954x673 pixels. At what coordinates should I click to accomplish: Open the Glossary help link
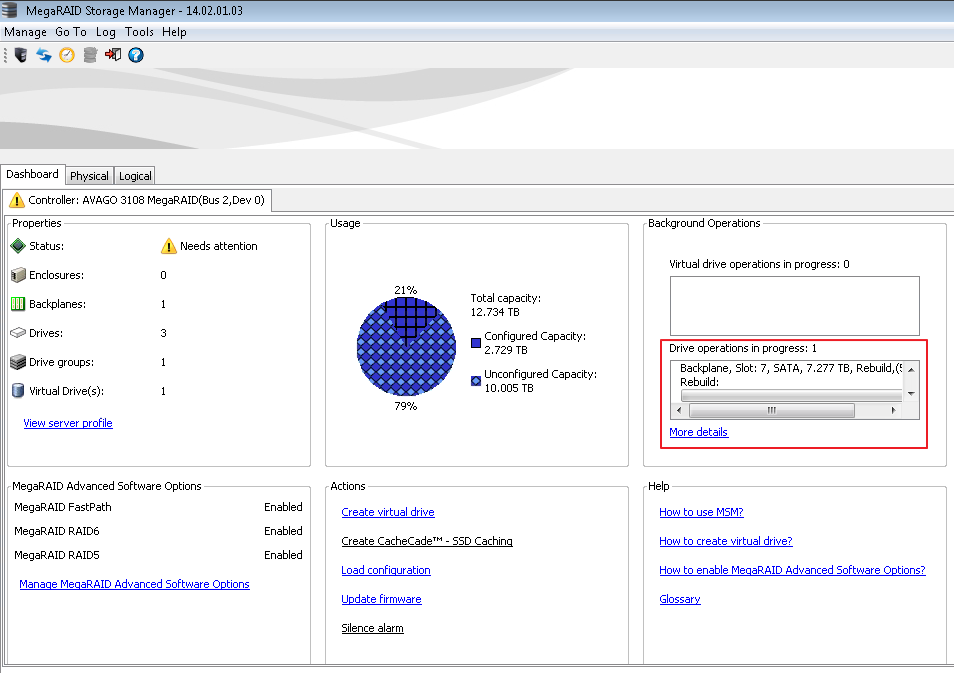click(680, 599)
